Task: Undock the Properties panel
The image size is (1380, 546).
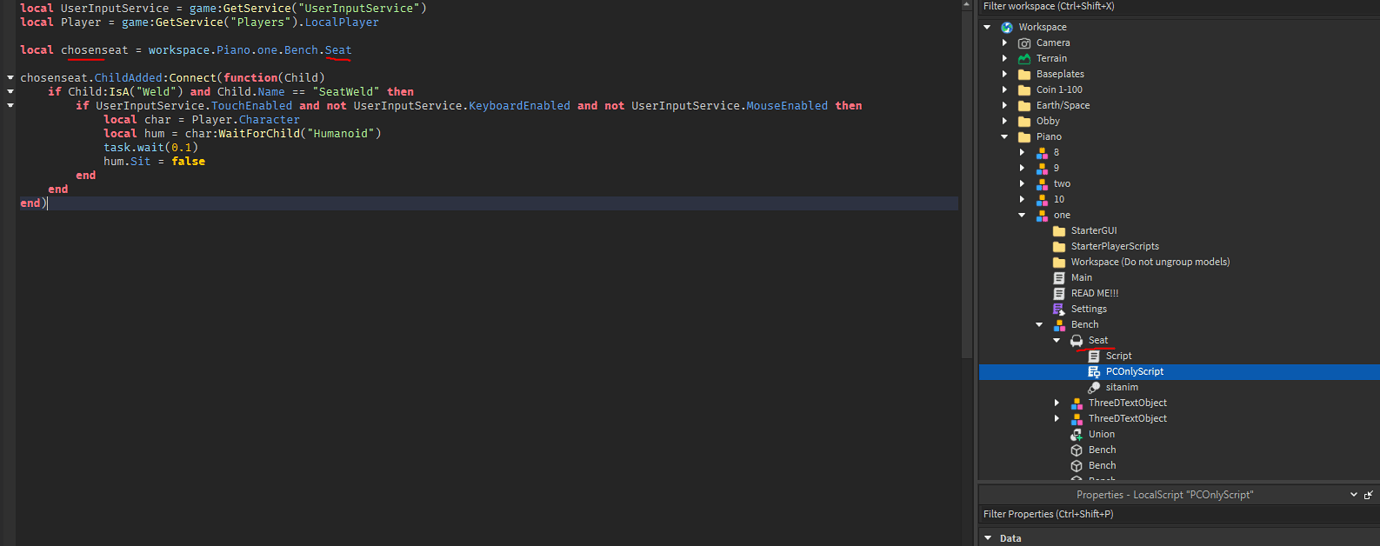Action: pos(1369,495)
